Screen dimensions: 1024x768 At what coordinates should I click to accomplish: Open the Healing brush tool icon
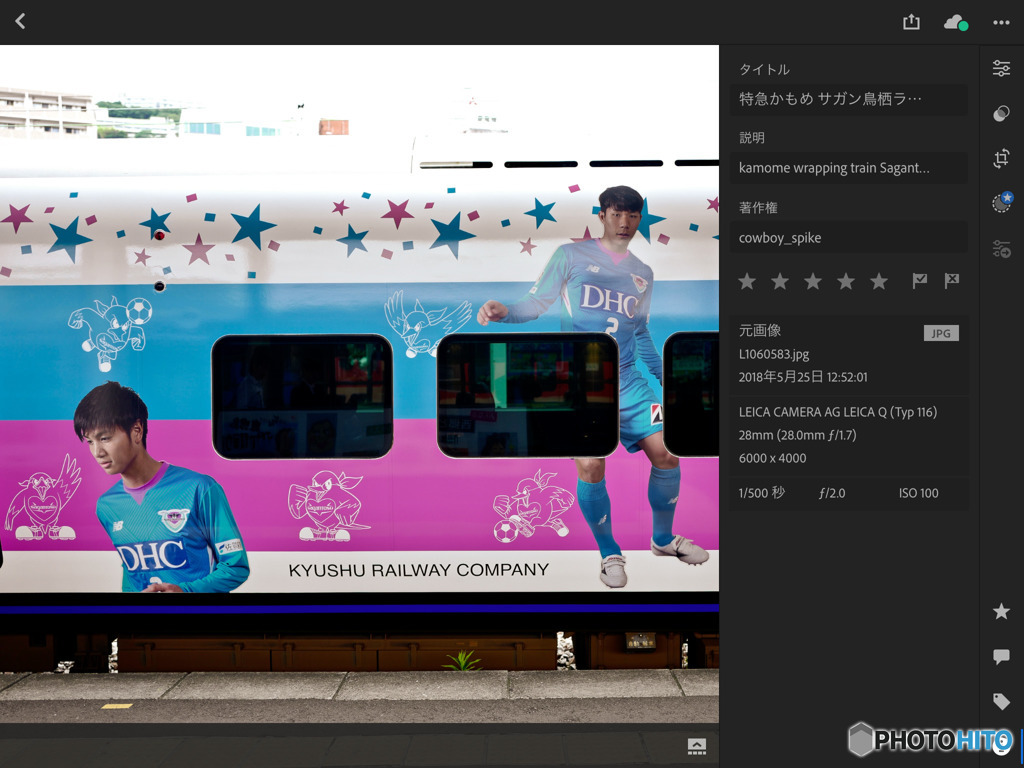(1001, 113)
